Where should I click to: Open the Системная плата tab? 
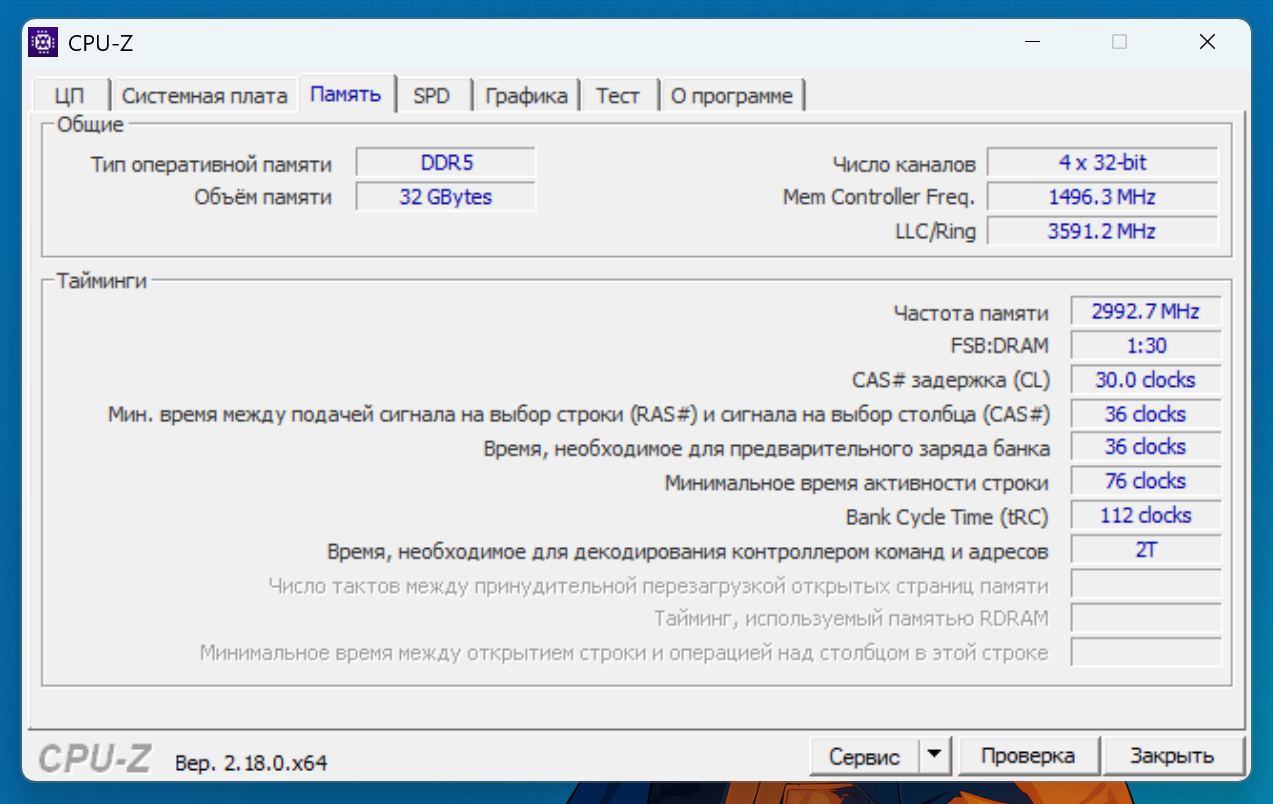pyautogui.click(x=205, y=96)
